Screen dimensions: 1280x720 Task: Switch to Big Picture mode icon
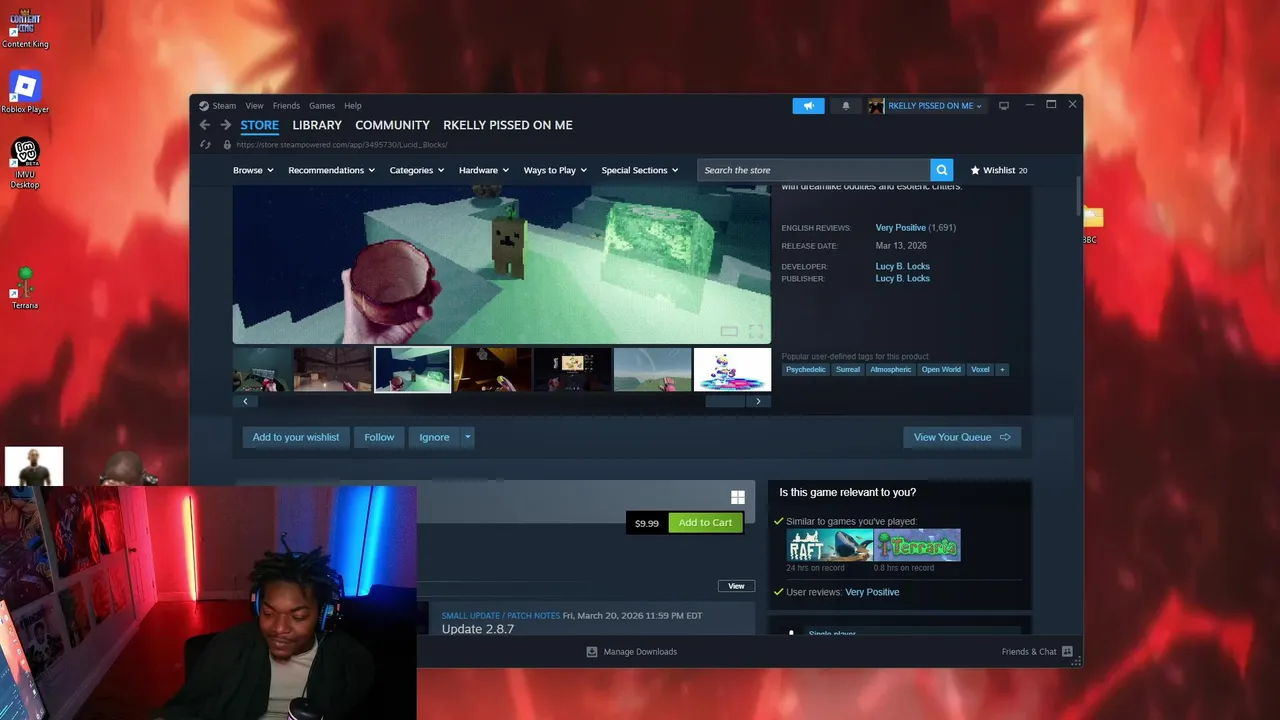click(1004, 106)
